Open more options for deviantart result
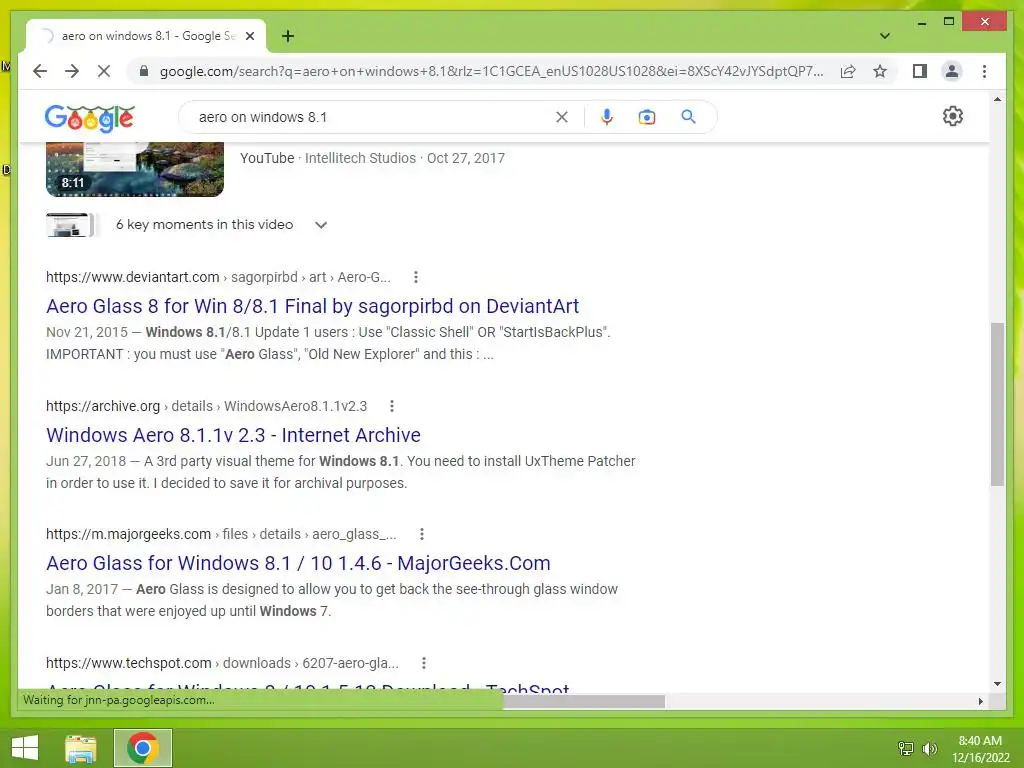Image resolution: width=1024 pixels, height=768 pixels. tap(415, 277)
